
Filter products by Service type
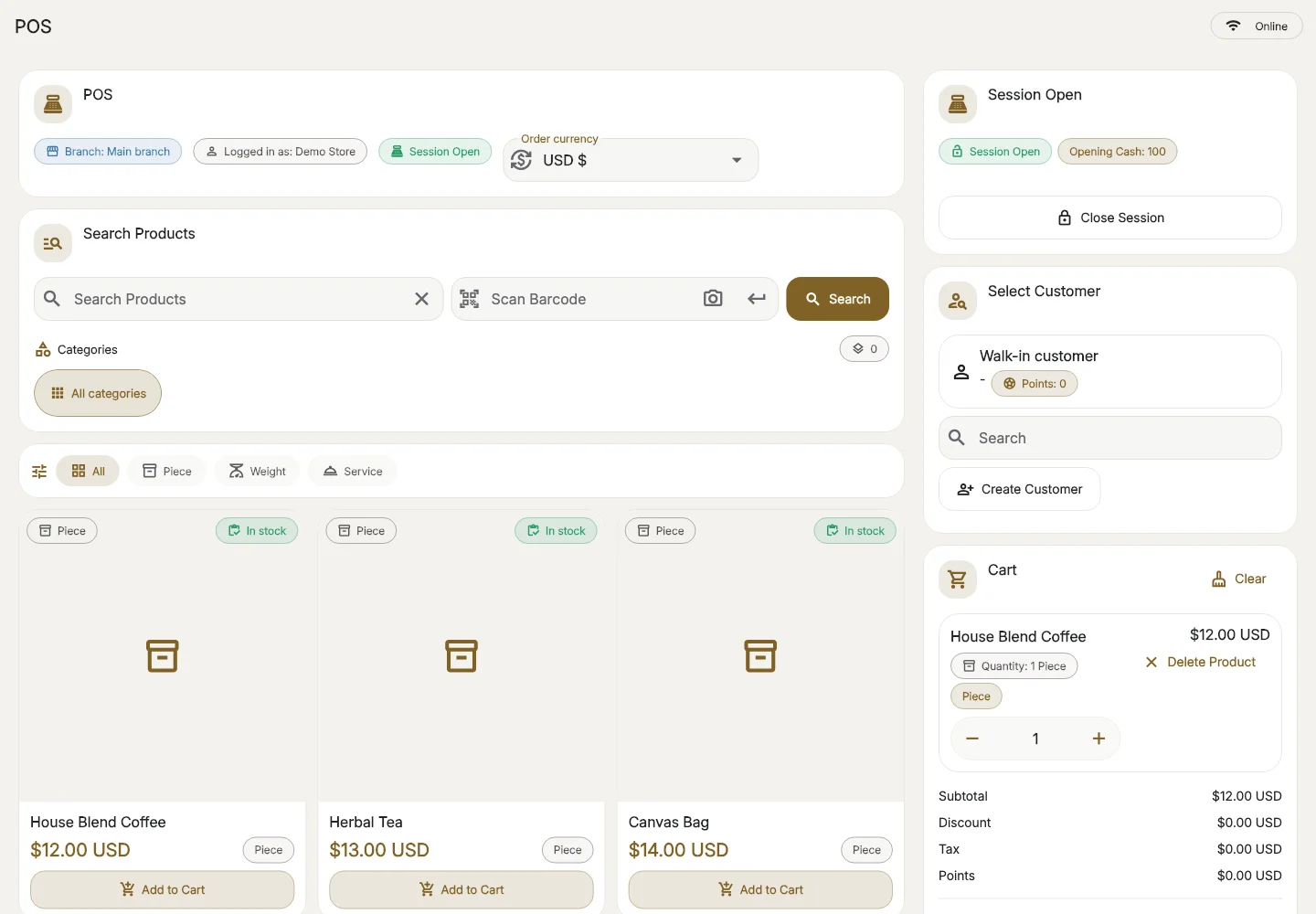[352, 472]
